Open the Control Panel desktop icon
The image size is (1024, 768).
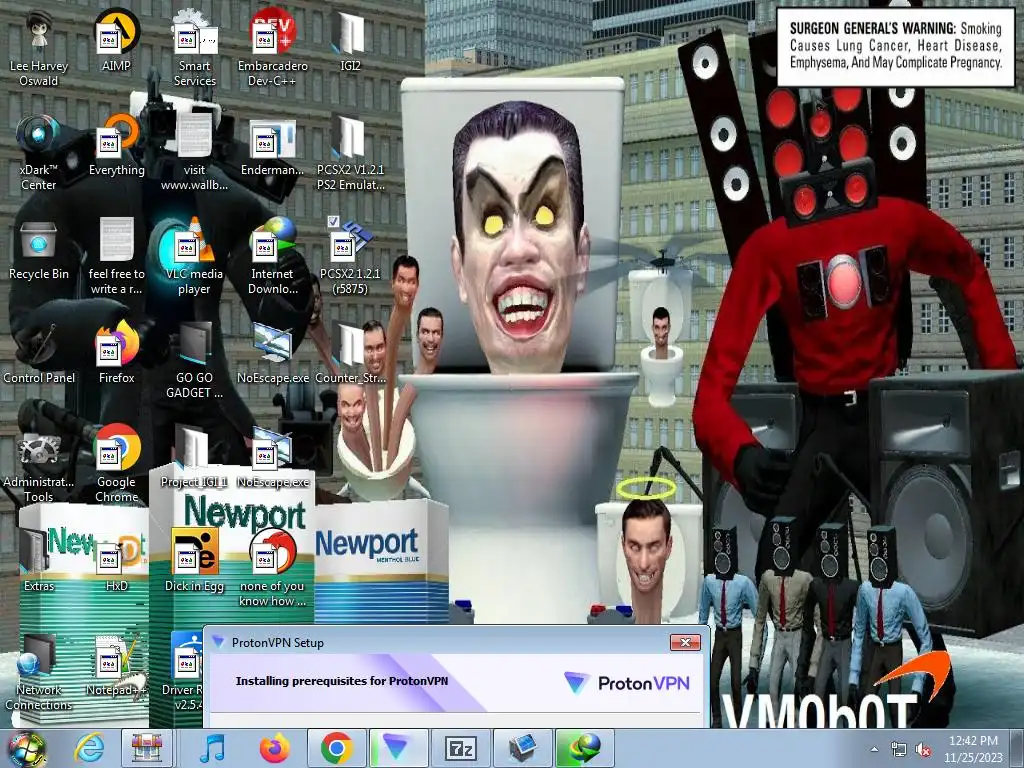point(39,353)
